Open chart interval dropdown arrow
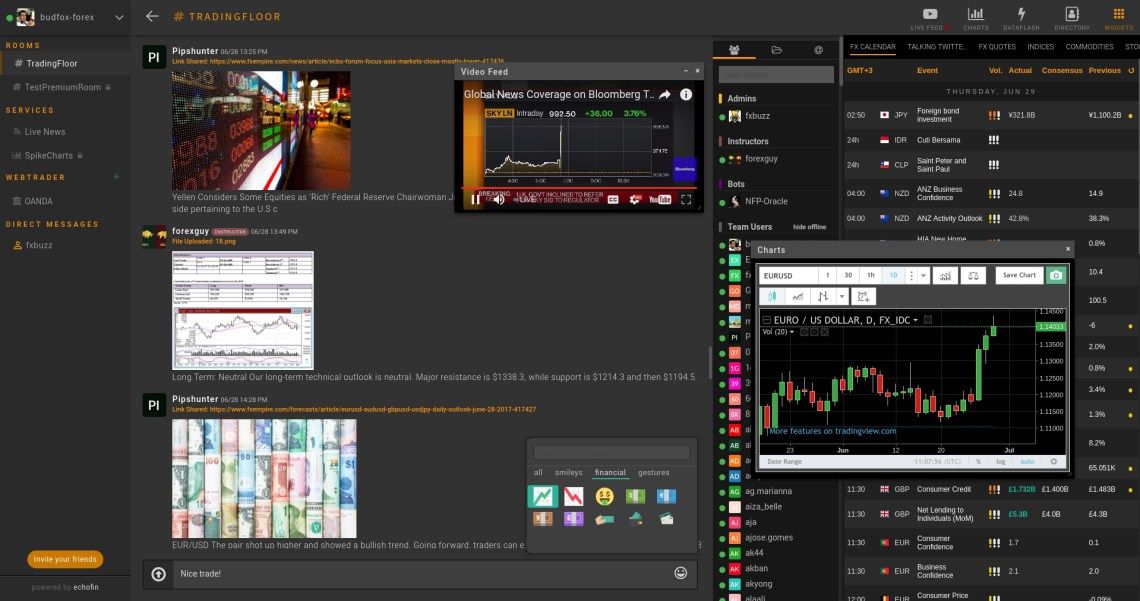 pyautogui.click(x=923, y=275)
